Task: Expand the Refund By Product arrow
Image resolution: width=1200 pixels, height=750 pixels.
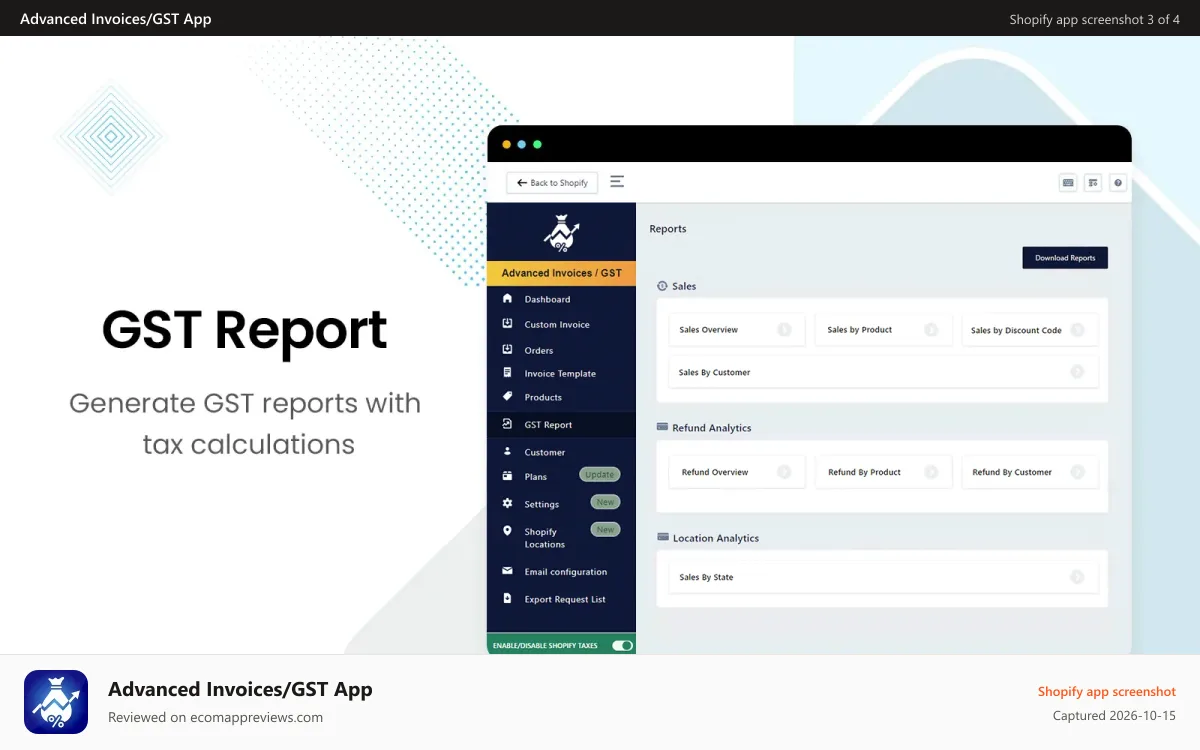Action: 931,472
